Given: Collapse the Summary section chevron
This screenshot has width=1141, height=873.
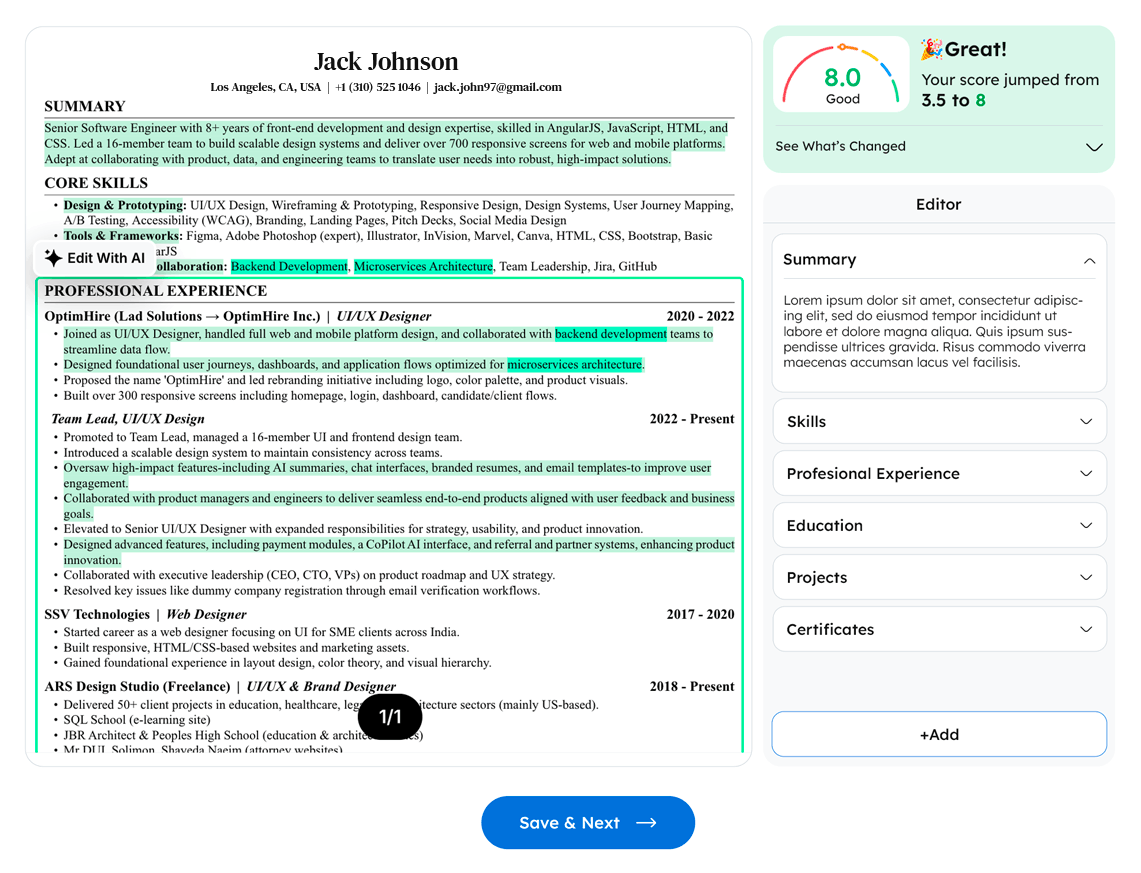Looking at the screenshot, I should [1089, 260].
